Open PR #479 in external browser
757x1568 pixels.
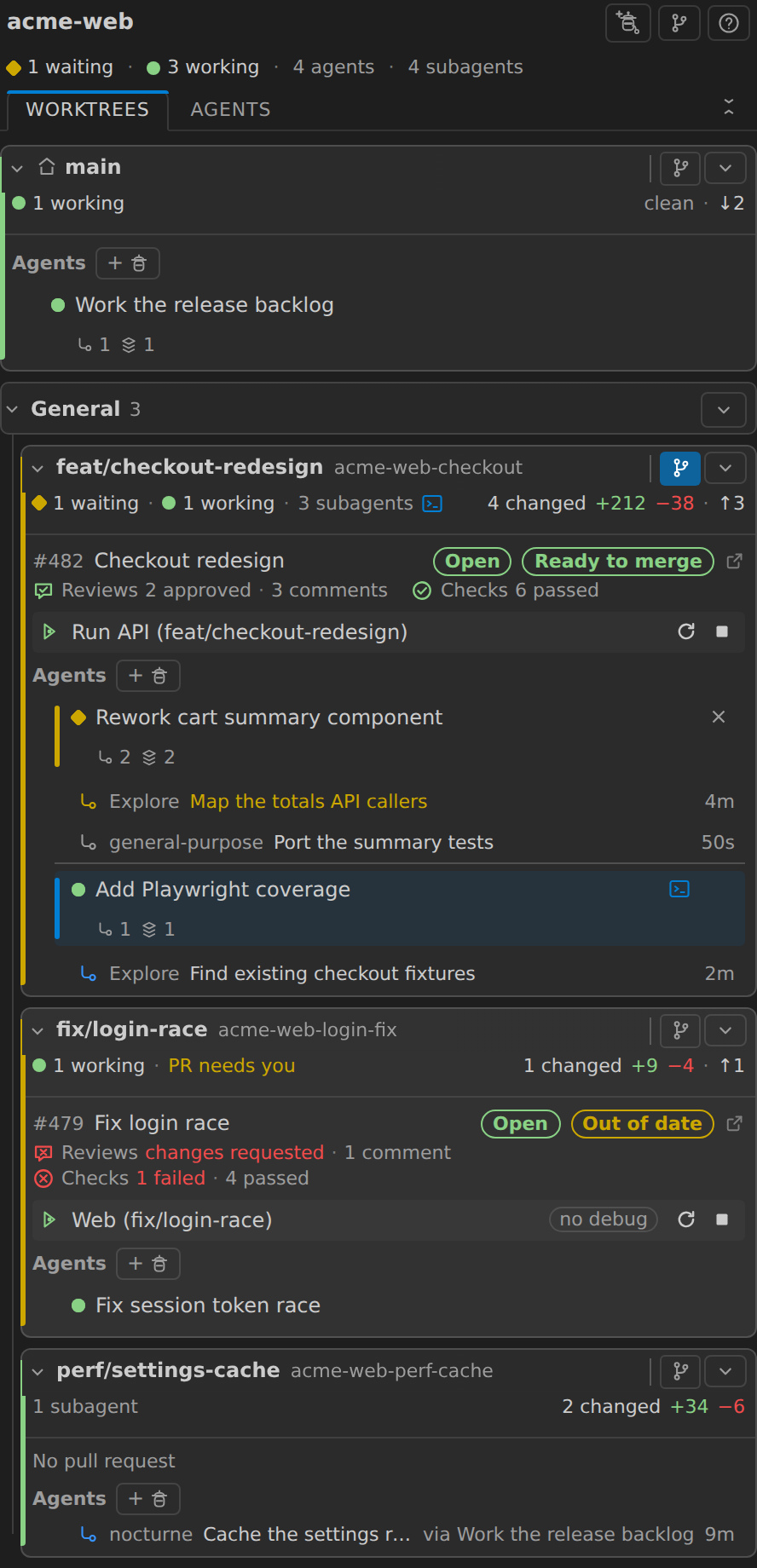tap(734, 1123)
